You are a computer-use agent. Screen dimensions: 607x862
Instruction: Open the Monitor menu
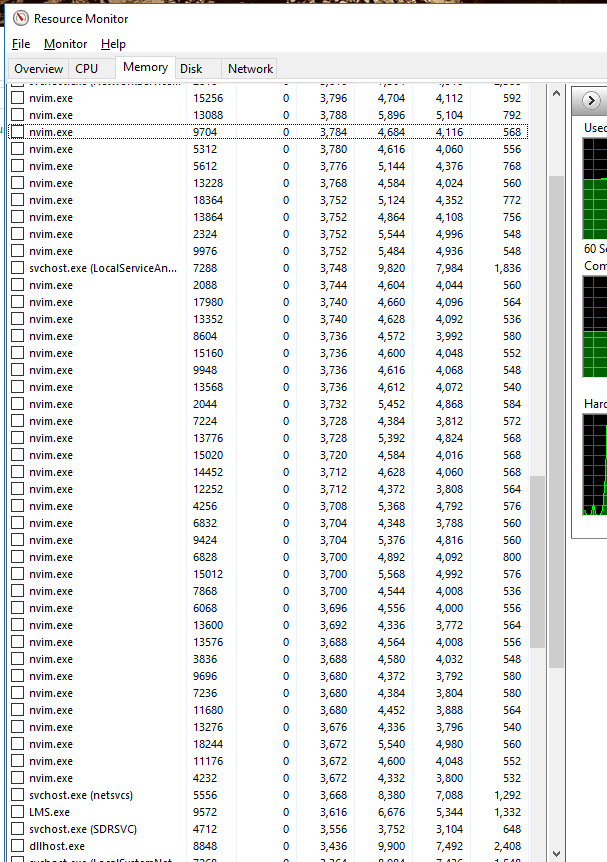65,44
